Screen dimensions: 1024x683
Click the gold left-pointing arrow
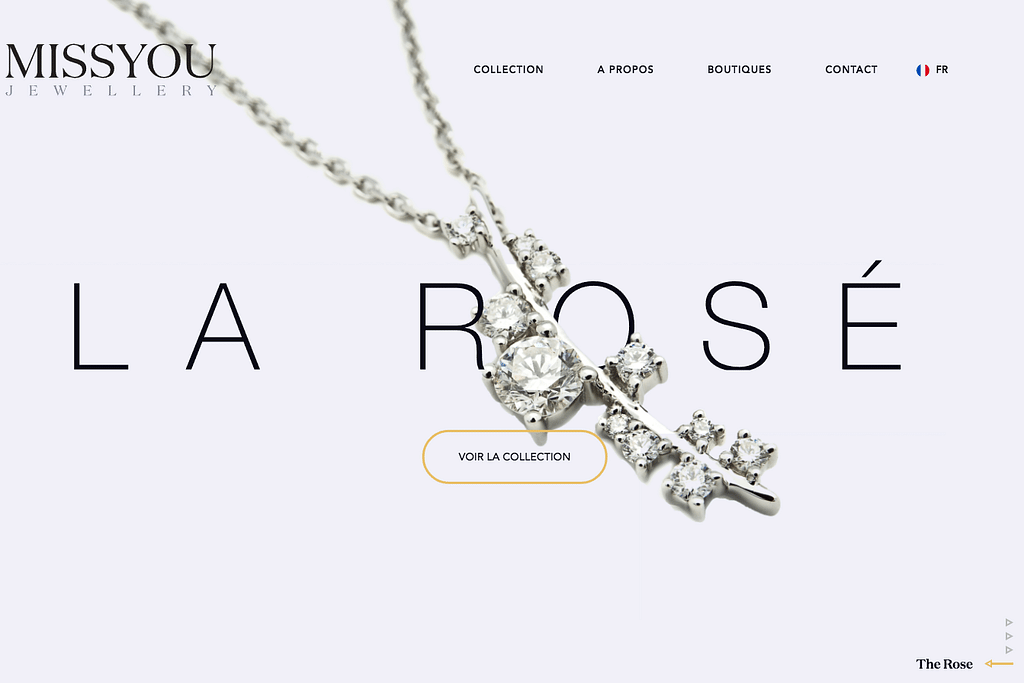[x=999, y=664]
